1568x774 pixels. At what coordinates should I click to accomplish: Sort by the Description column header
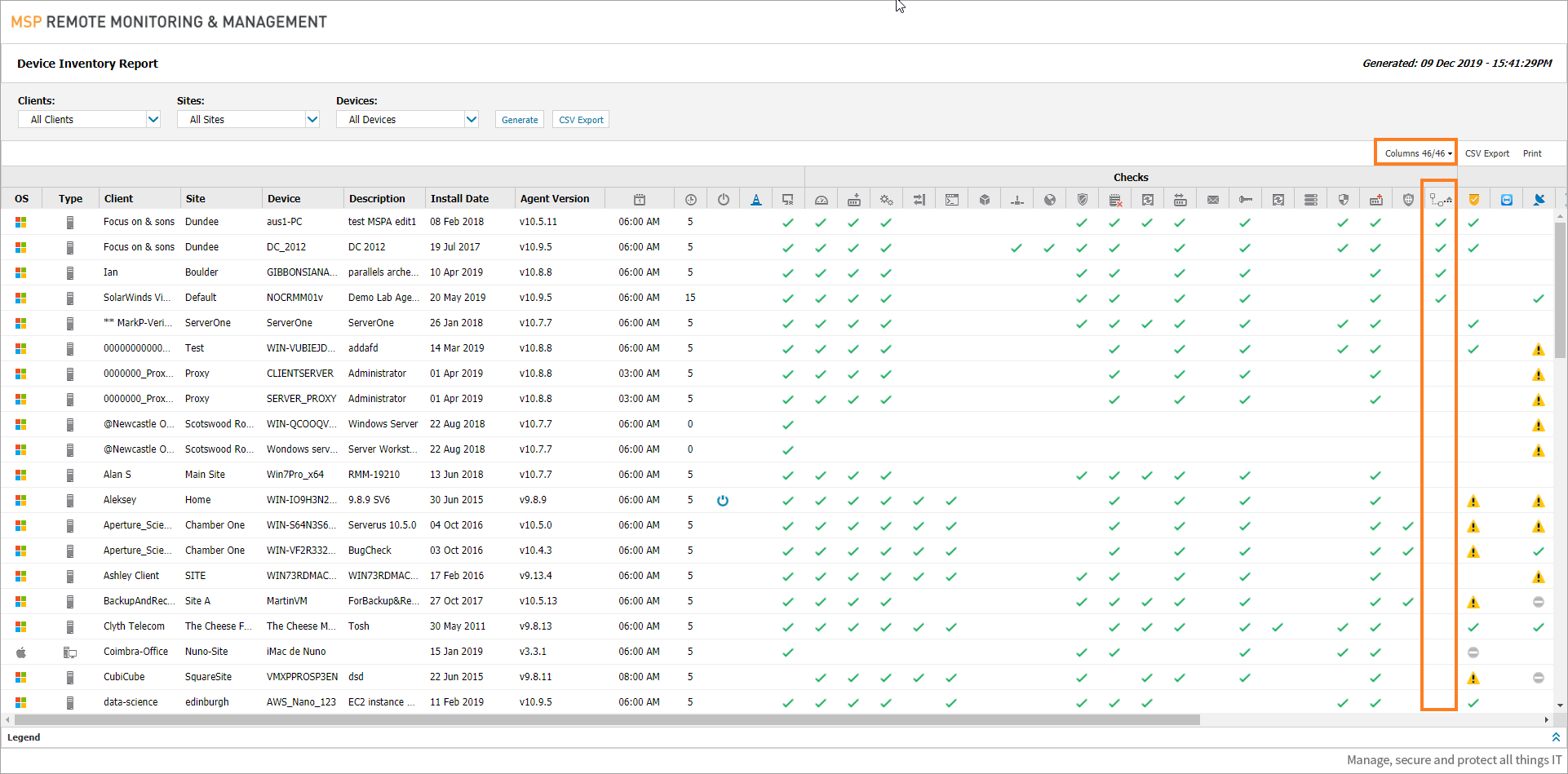click(x=384, y=199)
